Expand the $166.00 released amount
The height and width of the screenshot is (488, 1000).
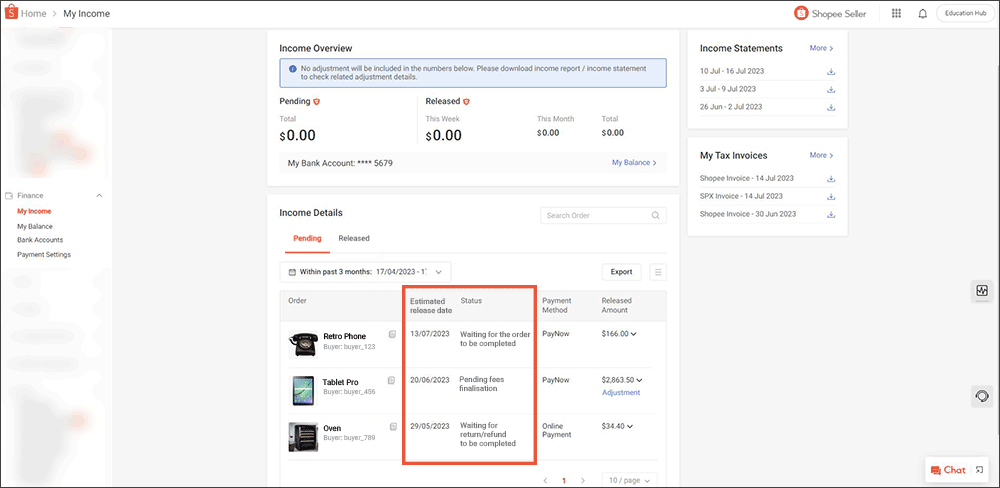pos(633,334)
